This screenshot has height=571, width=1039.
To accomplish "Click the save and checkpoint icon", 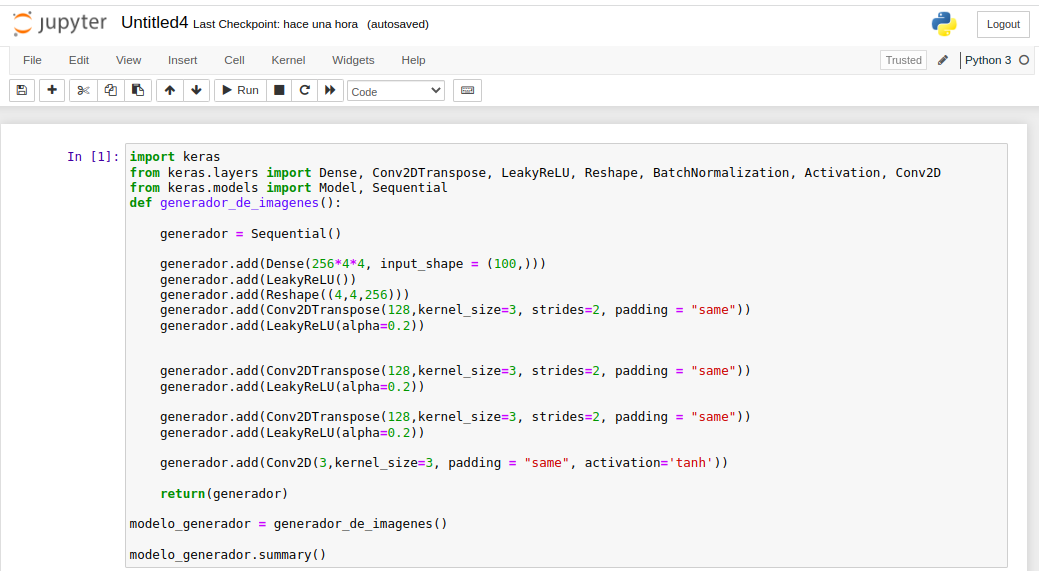I will (22, 90).
